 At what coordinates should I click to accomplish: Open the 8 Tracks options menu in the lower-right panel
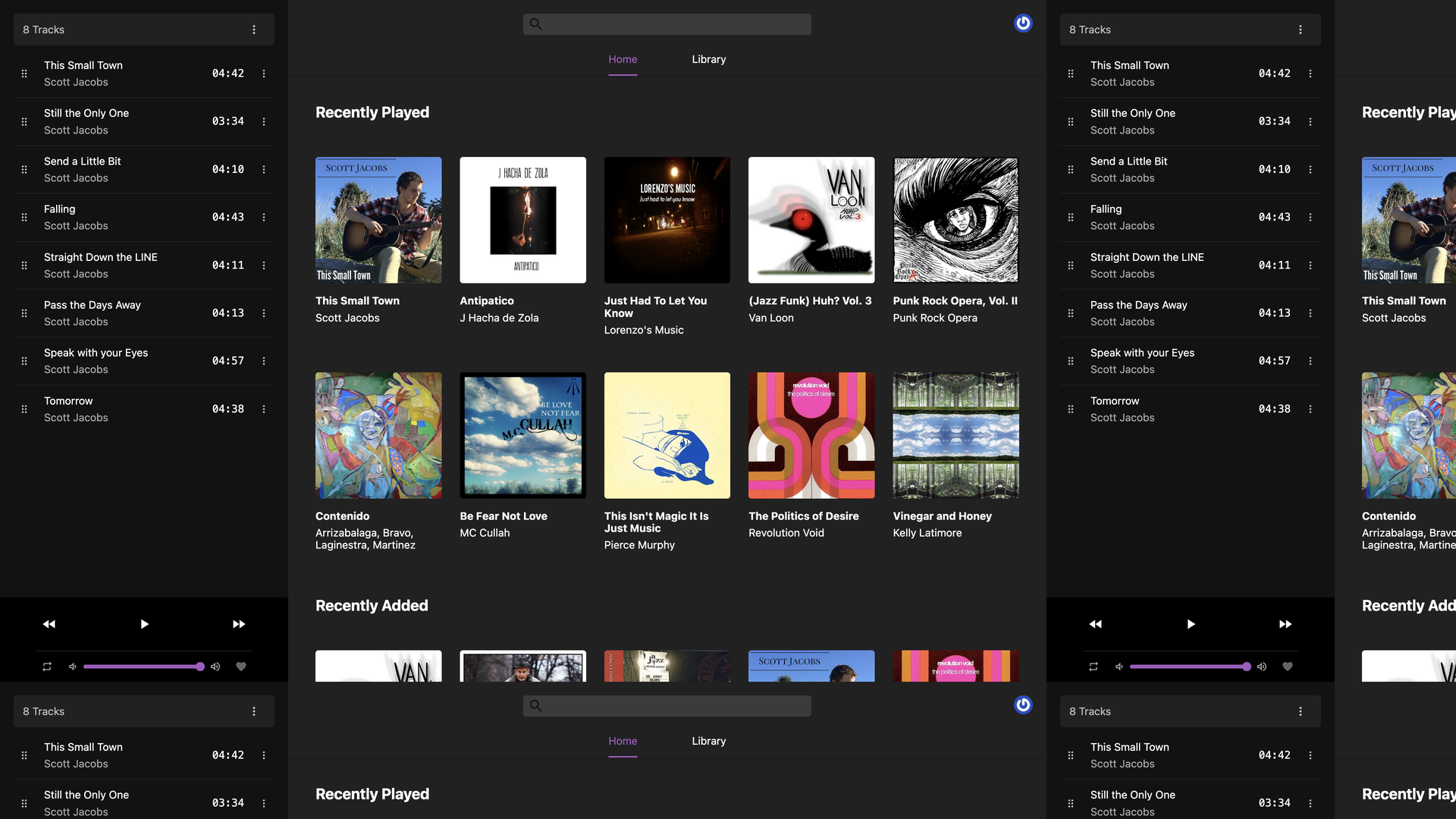coord(1301,711)
